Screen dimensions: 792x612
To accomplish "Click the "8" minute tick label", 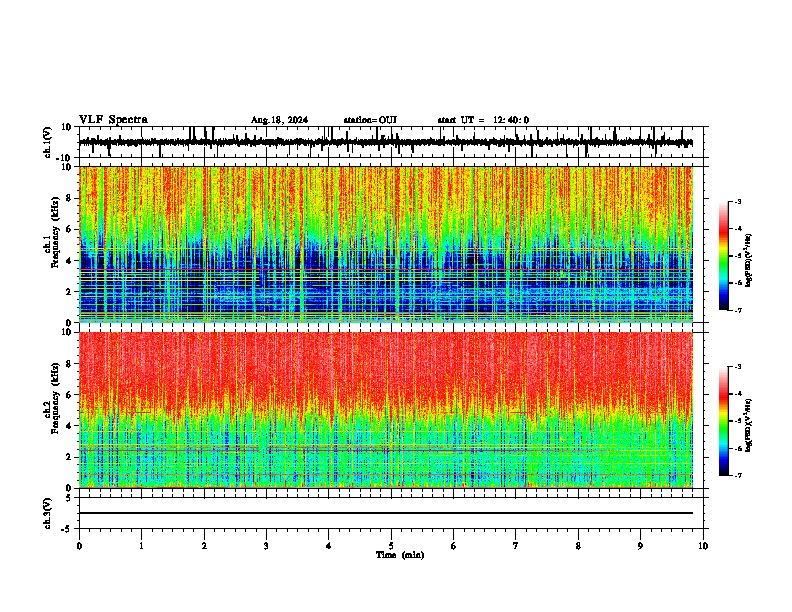I will [x=578, y=546].
